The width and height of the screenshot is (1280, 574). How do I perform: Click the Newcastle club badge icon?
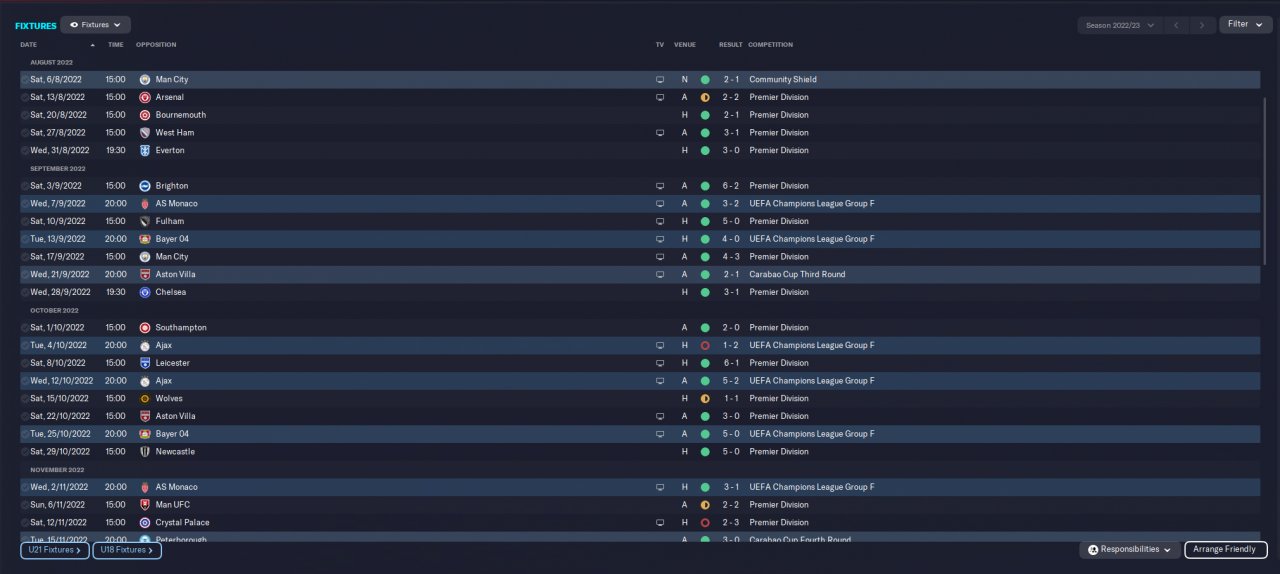(x=145, y=452)
